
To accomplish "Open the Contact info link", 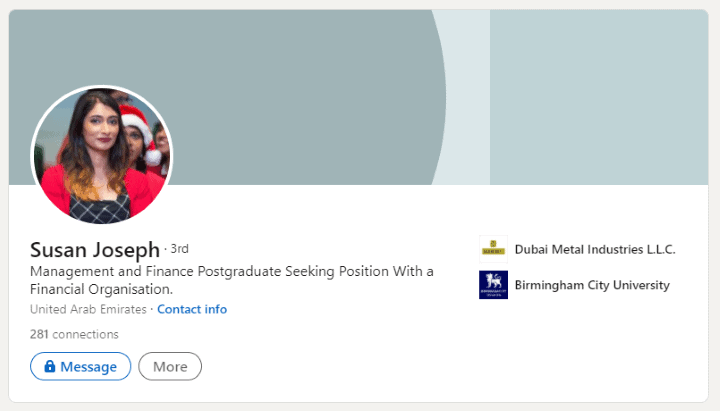I will coord(192,309).
